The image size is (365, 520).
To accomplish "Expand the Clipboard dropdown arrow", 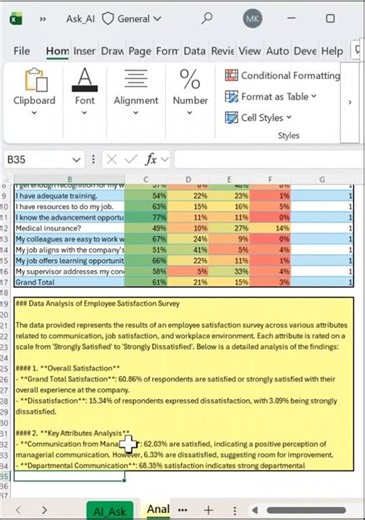I will point(34,113).
